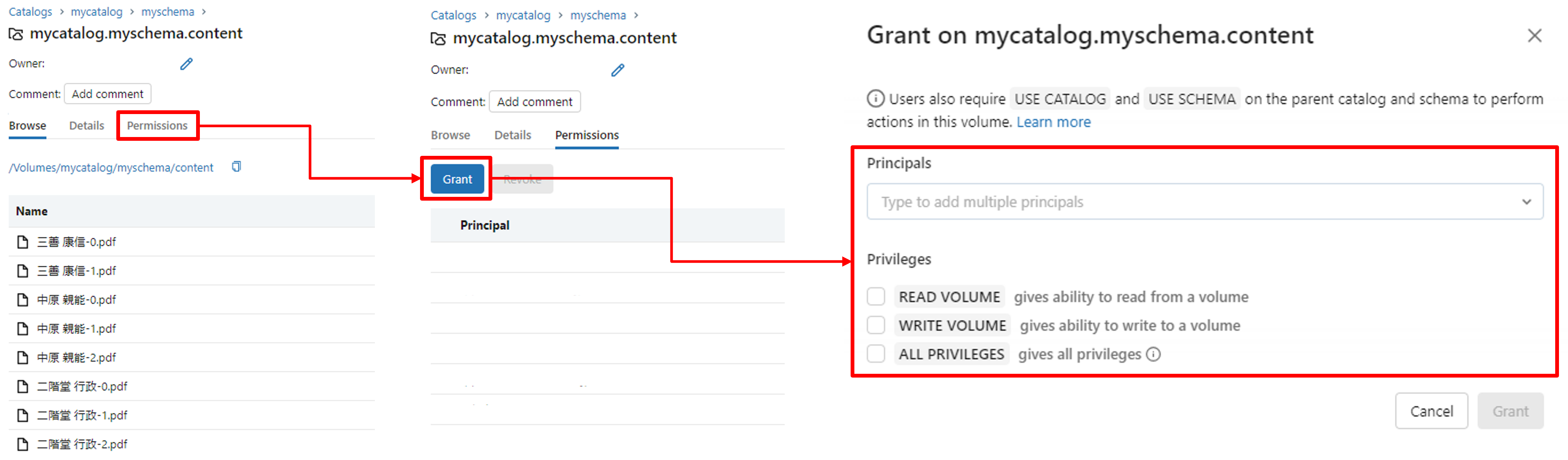Close the Grant dialog with the X icon

pos(1534,36)
